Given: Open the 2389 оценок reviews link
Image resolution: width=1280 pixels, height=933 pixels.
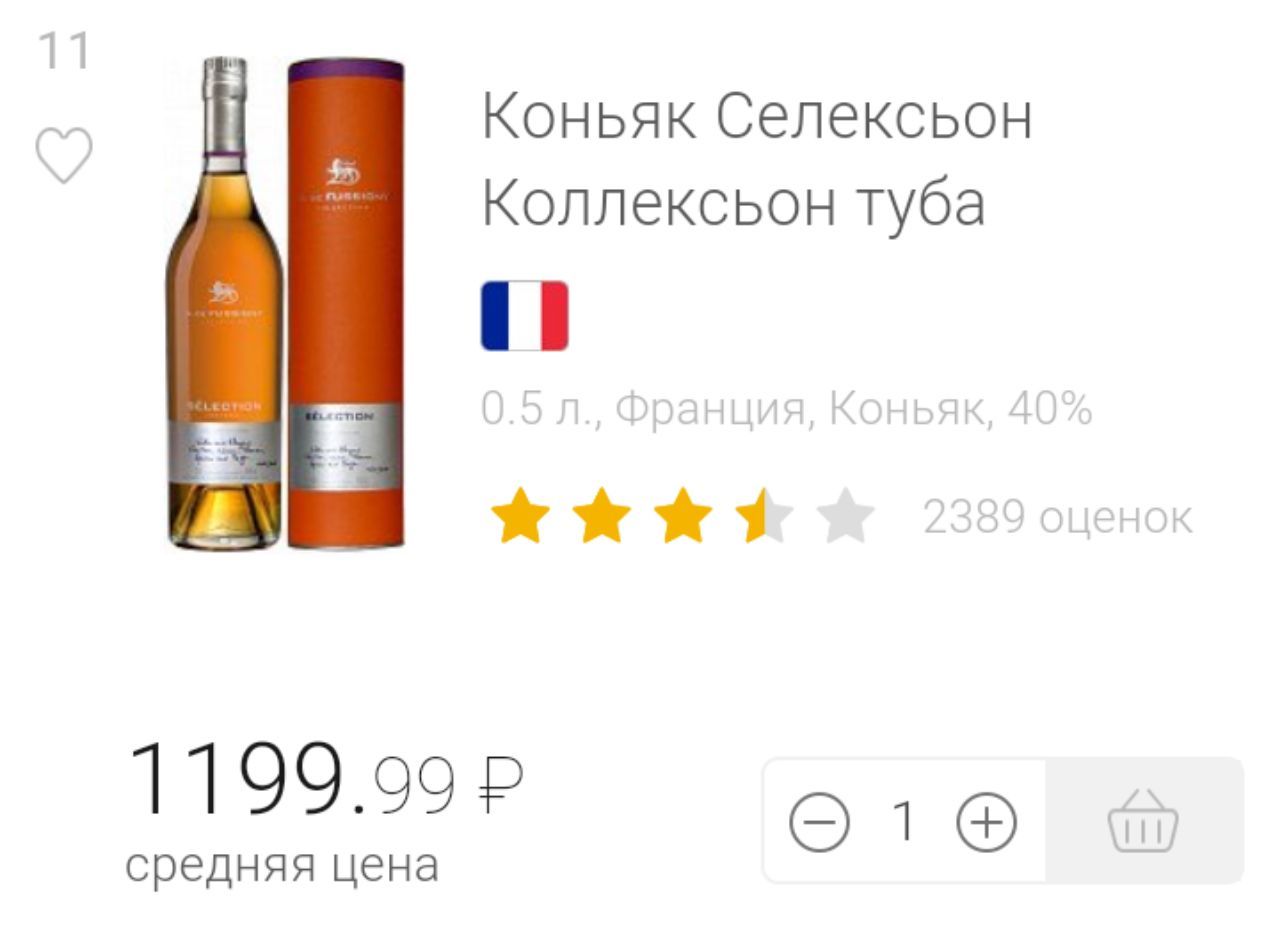Looking at the screenshot, I should tap(1057, 517).
